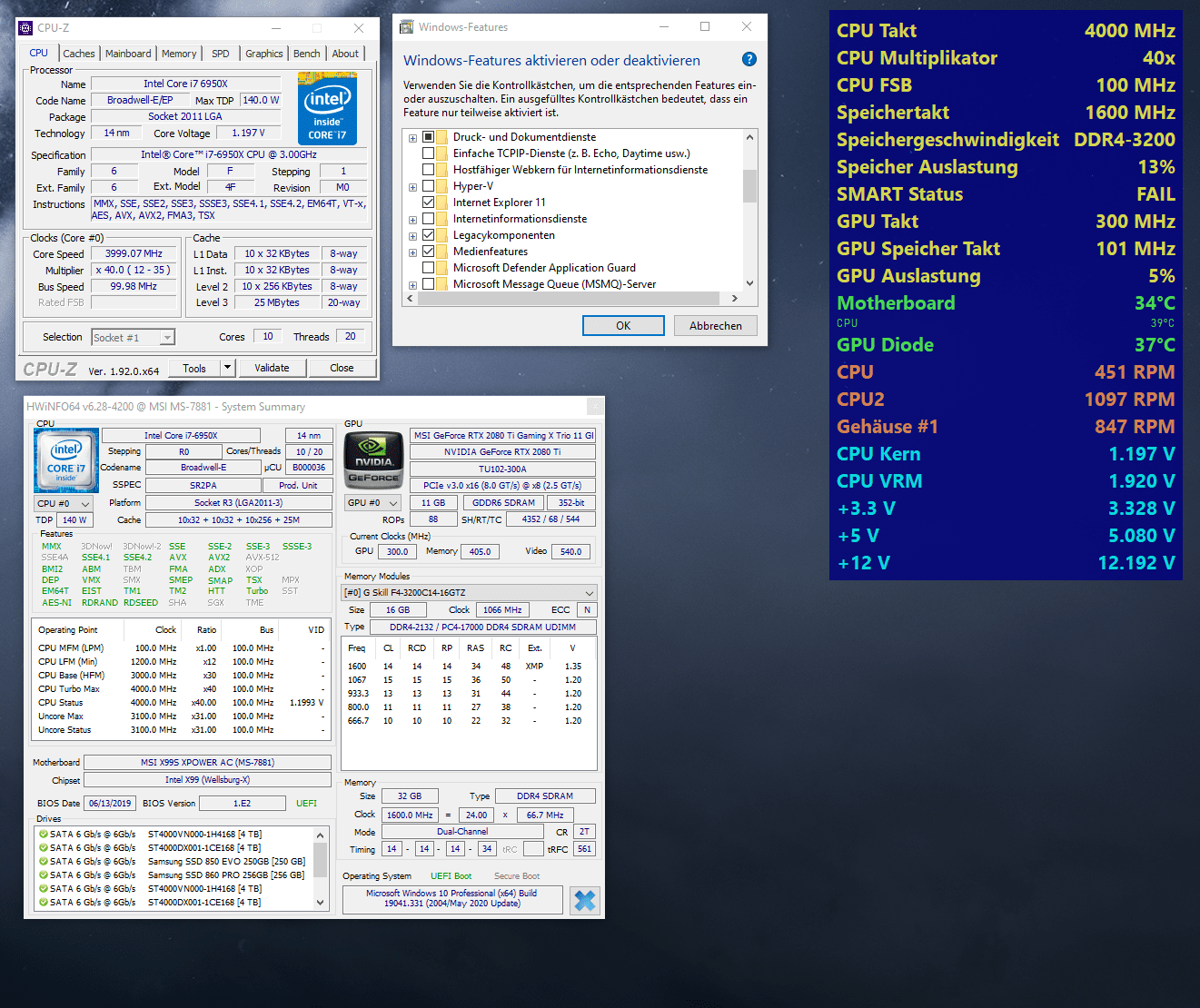Click horizontal scrollbar right arrow in Windows-Features

(x=735, y=298)
